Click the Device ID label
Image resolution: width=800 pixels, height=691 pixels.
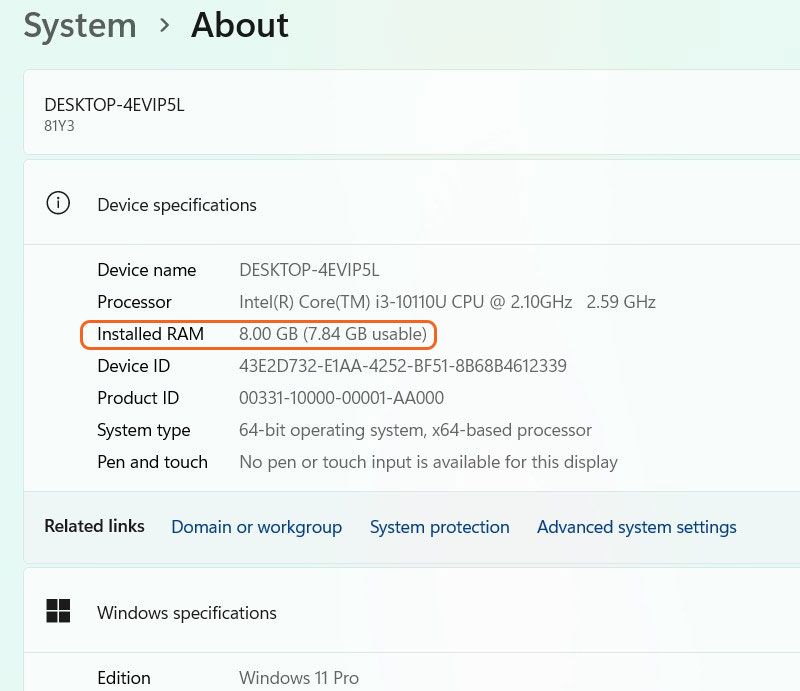point(134,366)
